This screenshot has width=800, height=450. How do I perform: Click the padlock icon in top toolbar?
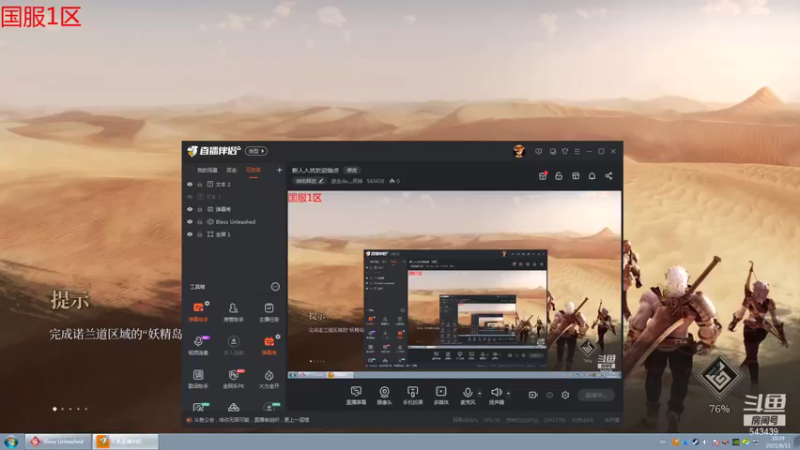[x=559, y=176]
